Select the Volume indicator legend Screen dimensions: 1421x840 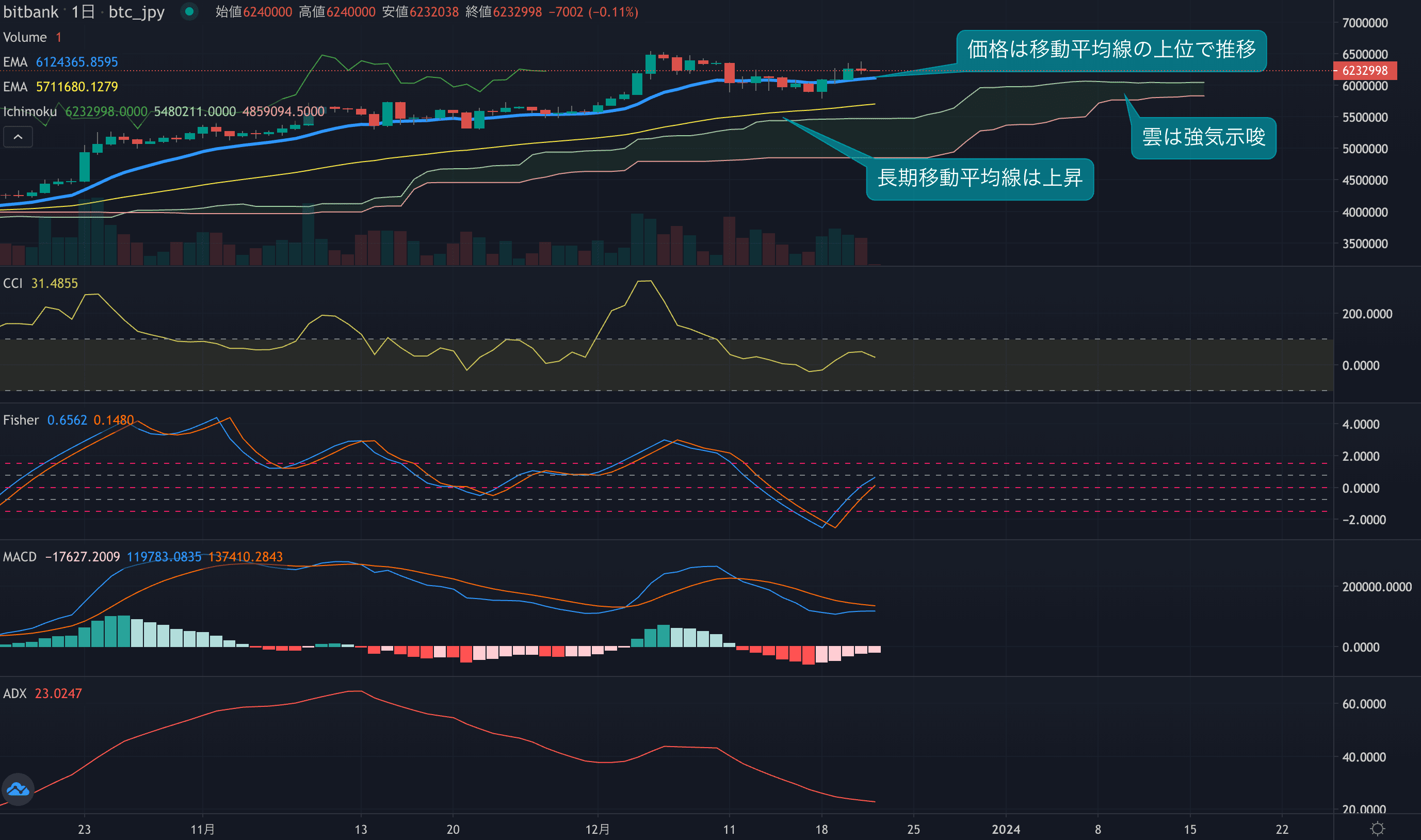coord(25,37)
